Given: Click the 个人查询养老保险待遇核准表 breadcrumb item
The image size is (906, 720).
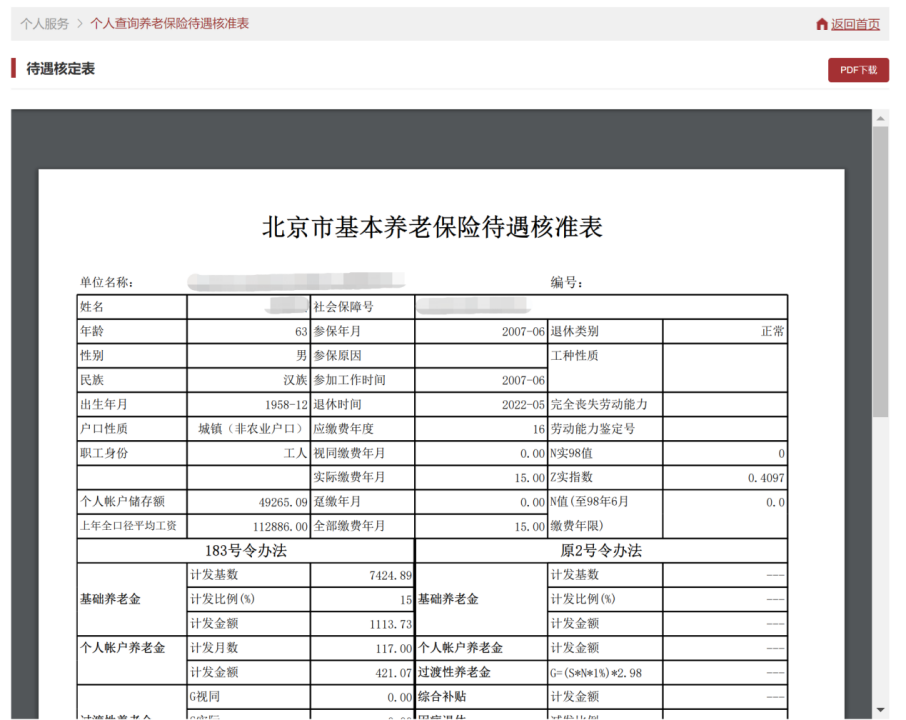Looking at the screenshot, I should click(x=170, y=23).
